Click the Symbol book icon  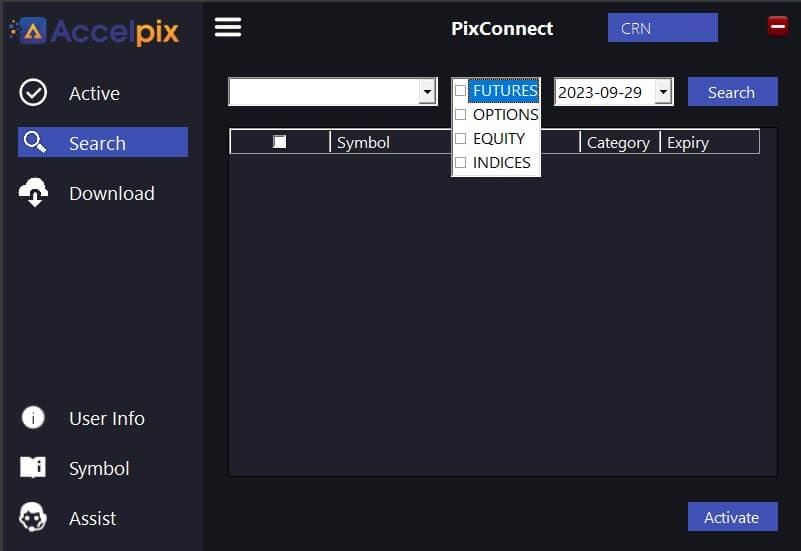[x=33, y=467]
